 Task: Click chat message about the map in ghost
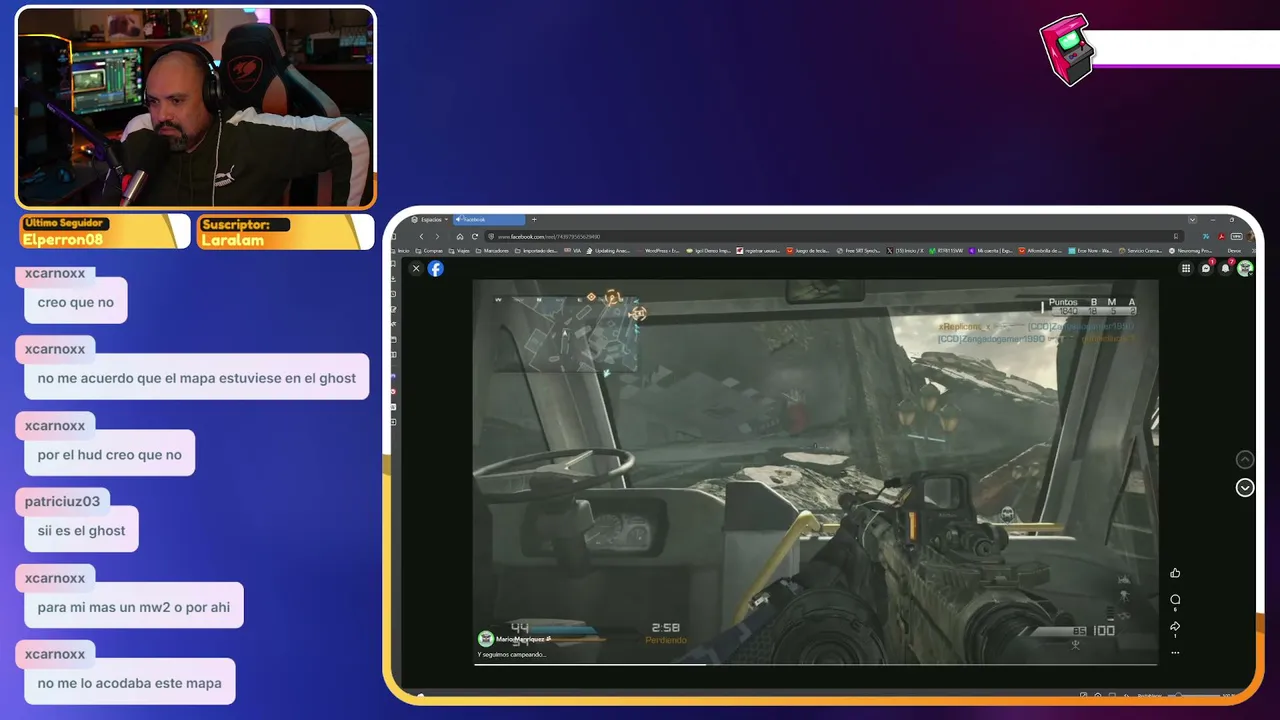197,378
